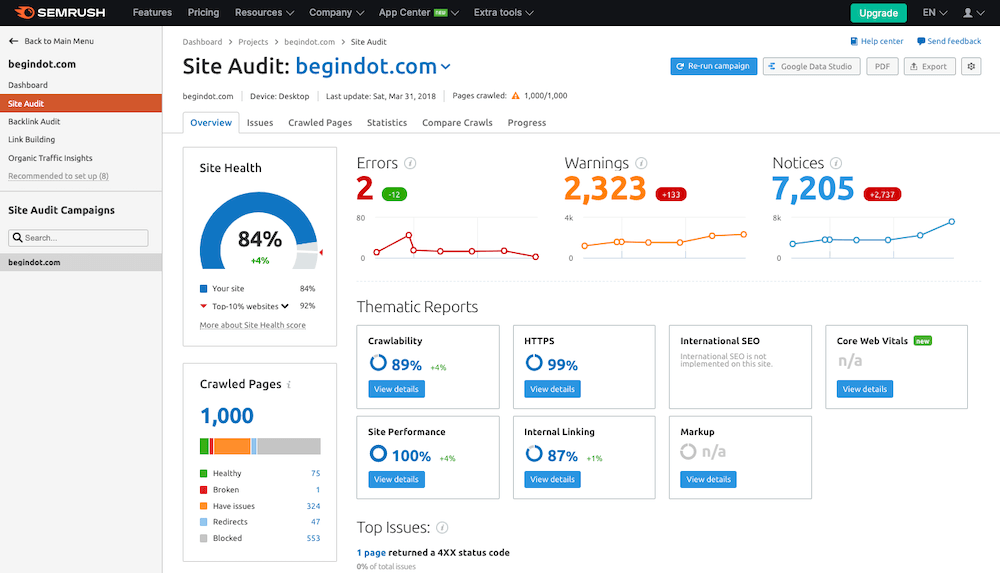Image resolution: width=1000 pixels, height=573 pixels.
Task: Click the Site Health 84% gauge
Action: tap(259, 231)
